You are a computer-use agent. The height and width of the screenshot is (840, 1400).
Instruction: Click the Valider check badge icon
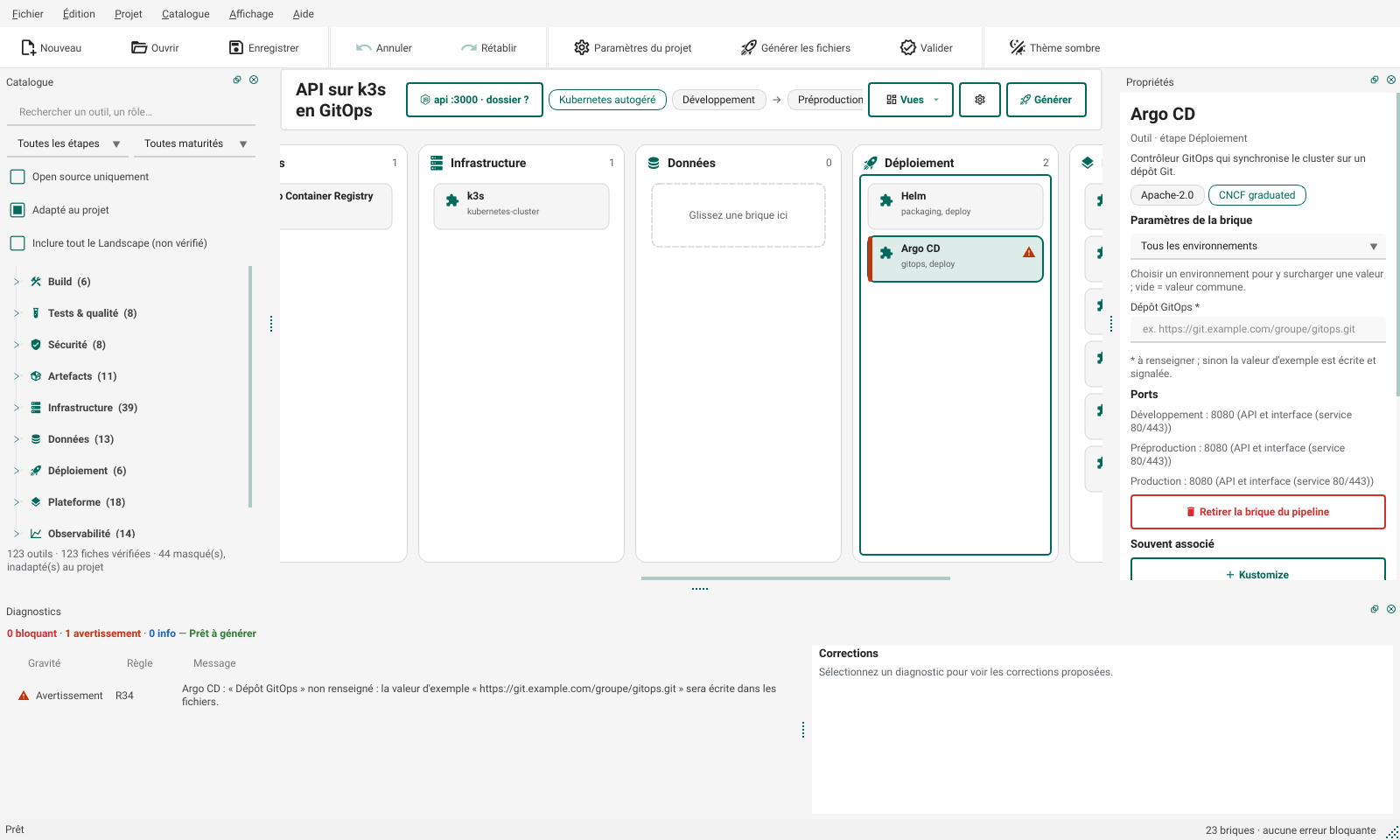pyautogui.click(x=908, y=47)
